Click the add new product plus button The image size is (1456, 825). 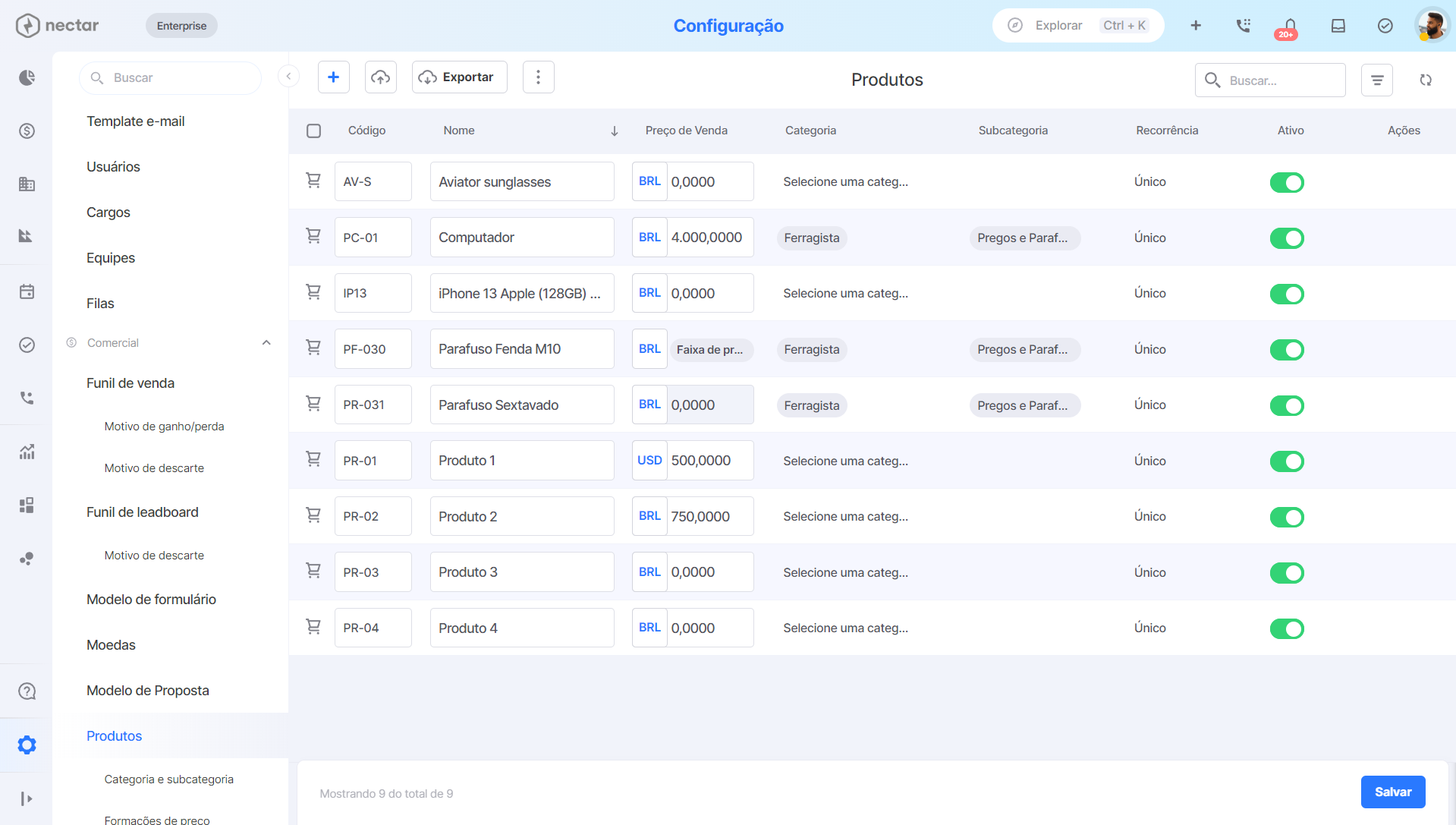[x=333, y=77]
